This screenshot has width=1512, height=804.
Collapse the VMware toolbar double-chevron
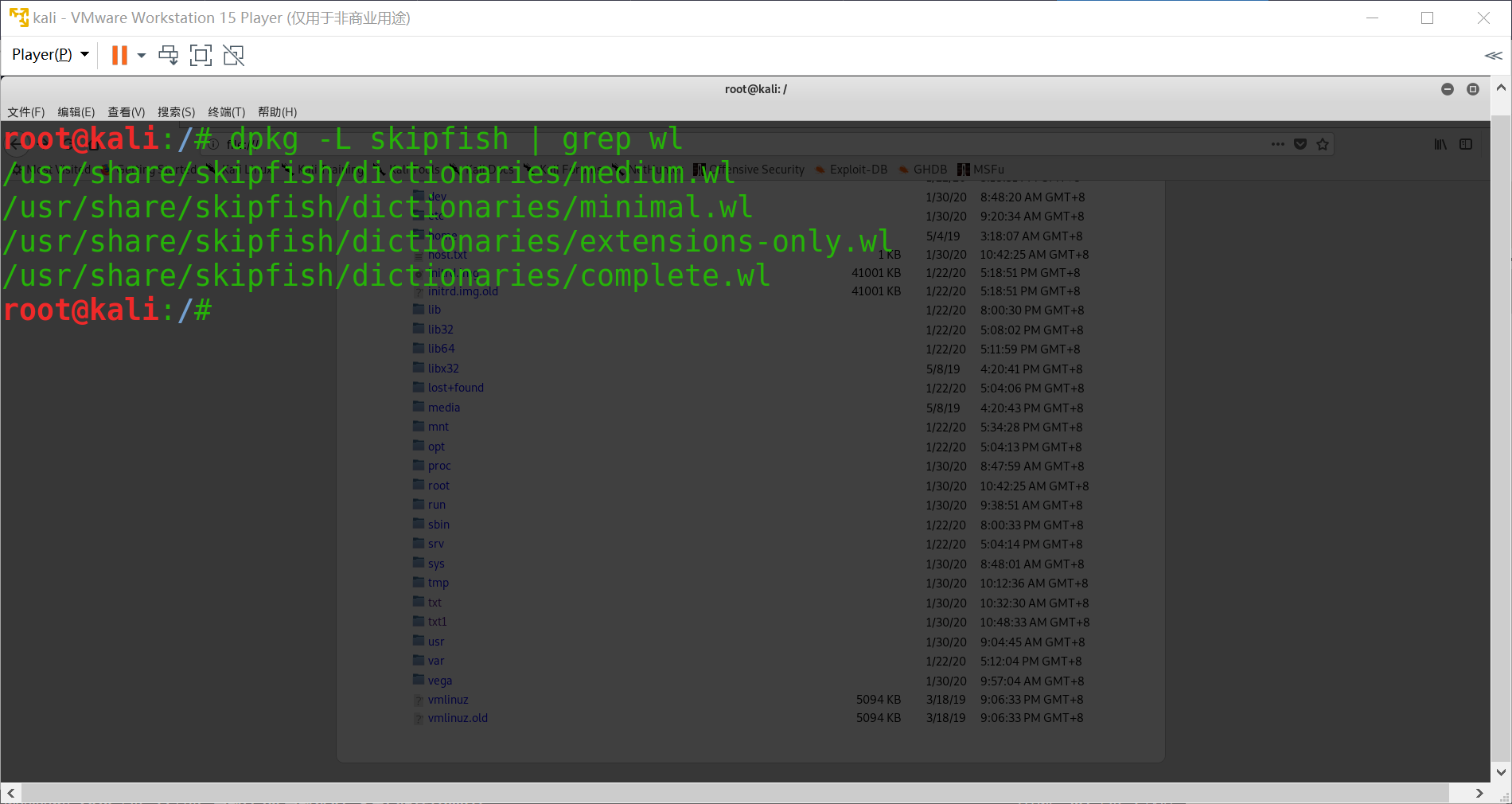click(1493, 55)
